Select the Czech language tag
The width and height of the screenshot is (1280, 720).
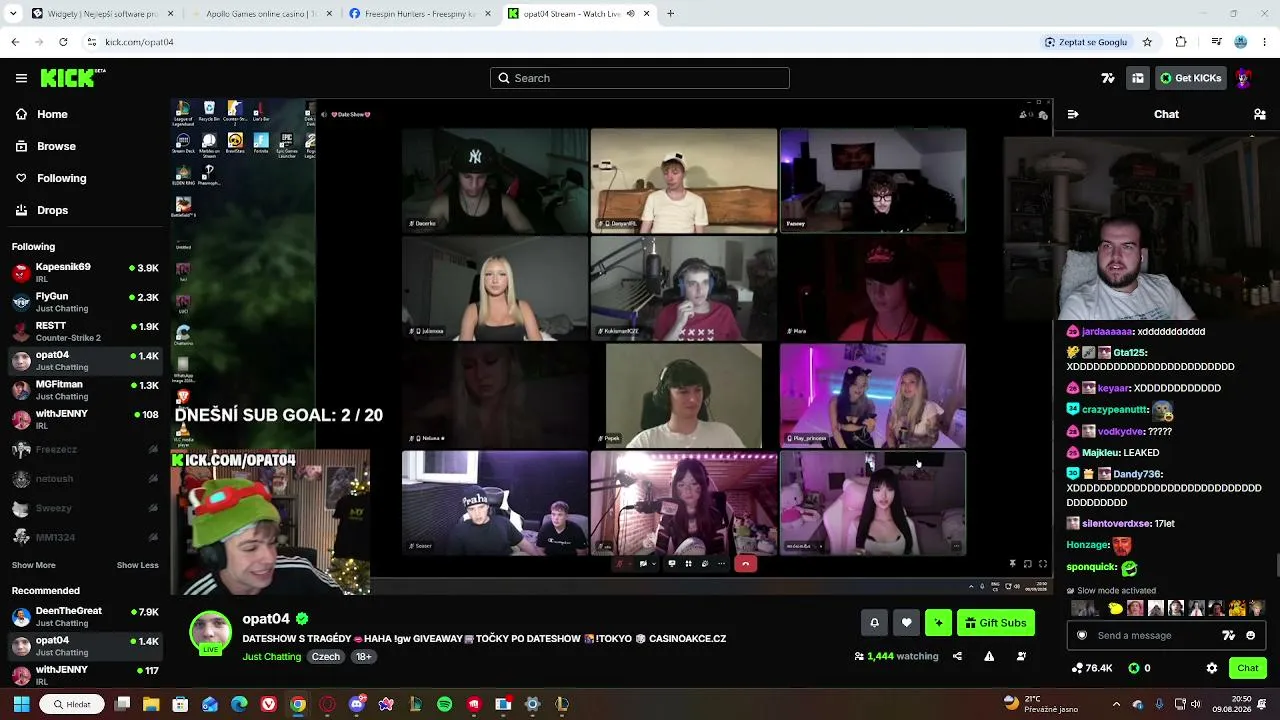pyautogui.click(x=326, y=657)
